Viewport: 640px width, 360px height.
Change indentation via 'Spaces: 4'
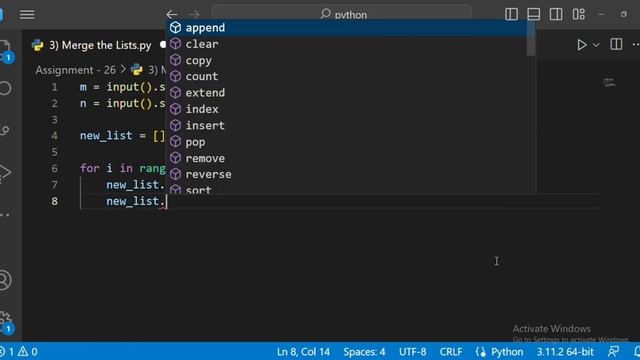coord(364,352)
